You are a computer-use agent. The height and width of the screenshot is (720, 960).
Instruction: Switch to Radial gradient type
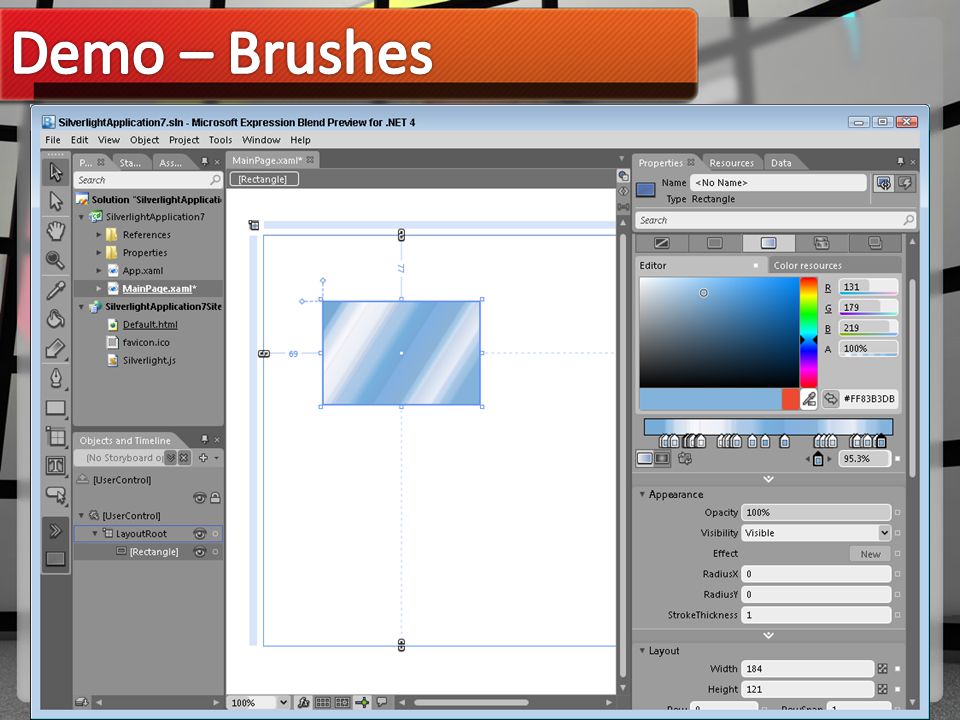[x=662, y=459]
